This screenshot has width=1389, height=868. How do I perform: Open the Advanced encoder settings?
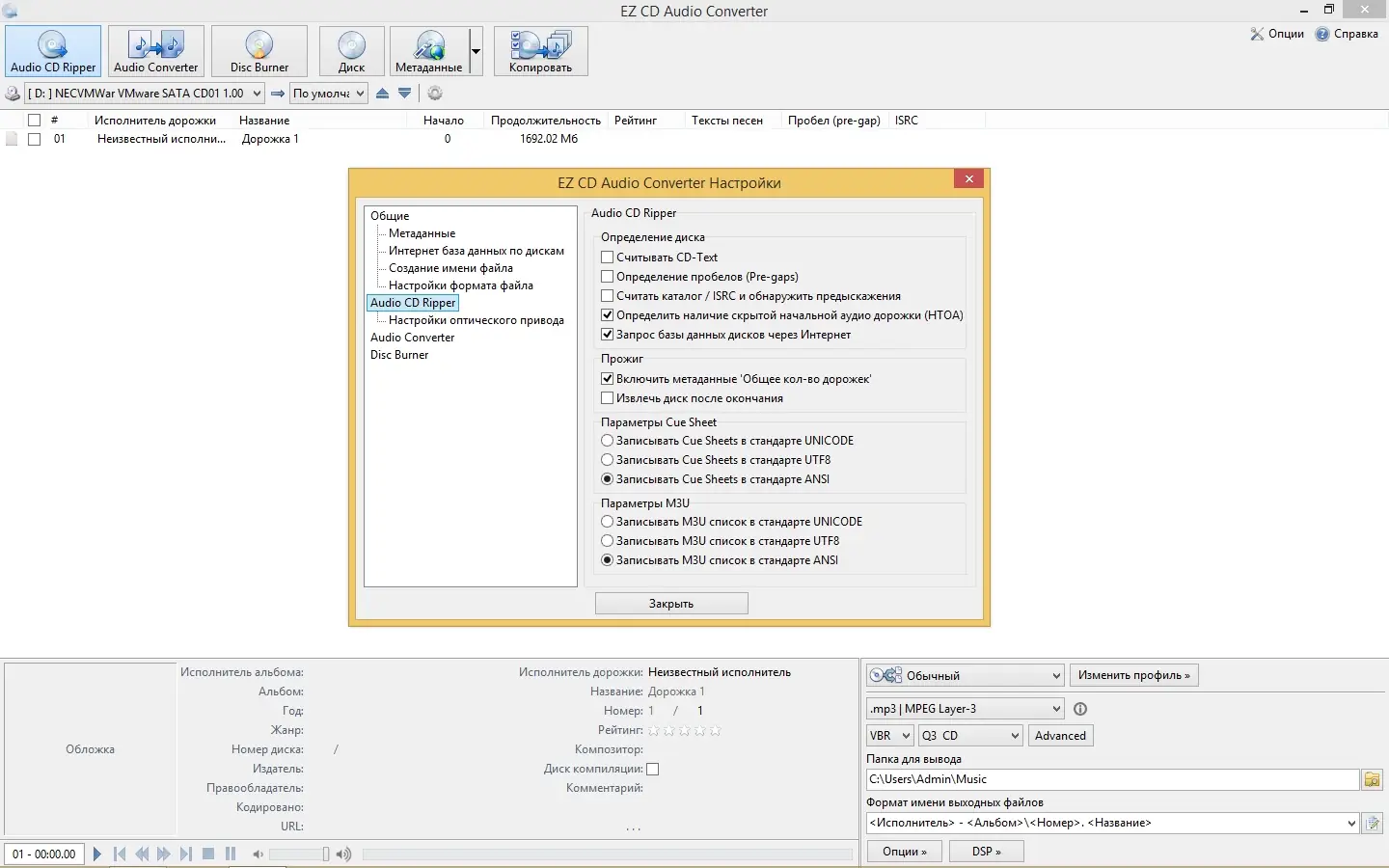click(1060, 736)
